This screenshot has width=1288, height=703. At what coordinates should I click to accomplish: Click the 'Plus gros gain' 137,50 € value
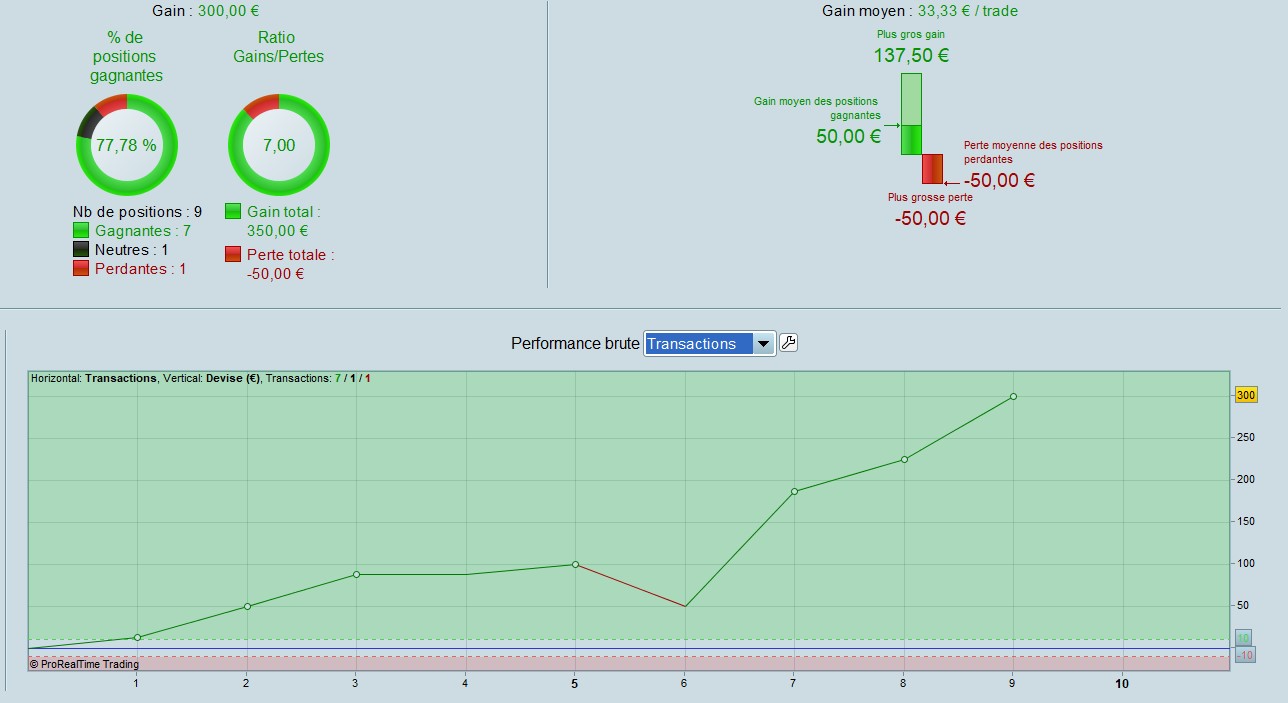coord(911,55)
